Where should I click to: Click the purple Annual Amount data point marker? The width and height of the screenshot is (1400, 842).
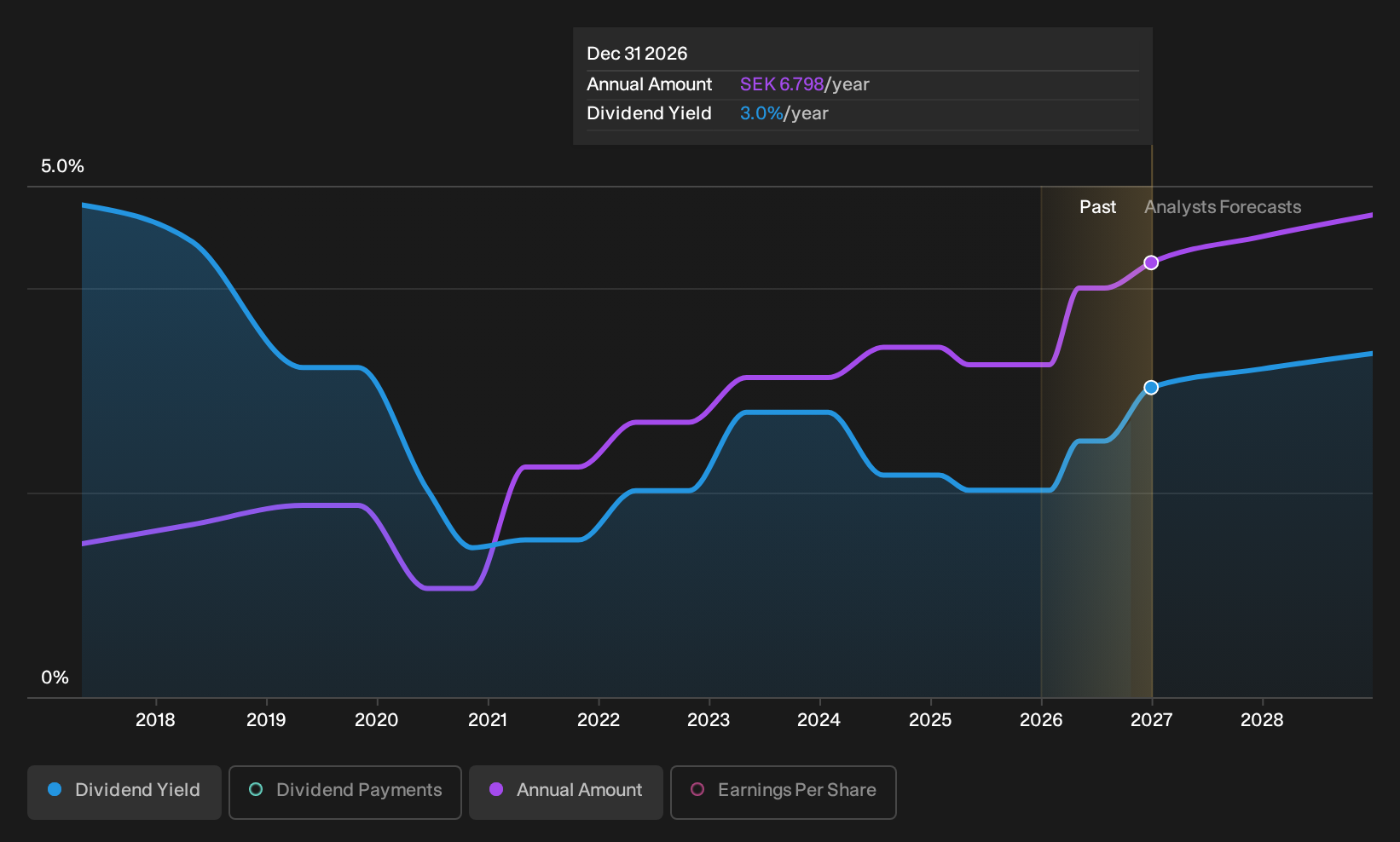[x=1151, y=262]
